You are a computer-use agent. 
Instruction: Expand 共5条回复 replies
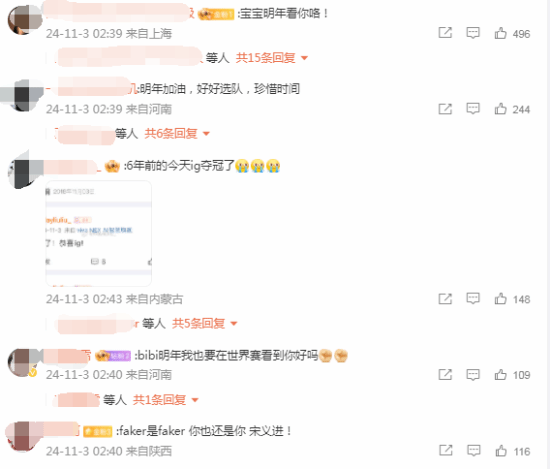click(x=204, y=323)
